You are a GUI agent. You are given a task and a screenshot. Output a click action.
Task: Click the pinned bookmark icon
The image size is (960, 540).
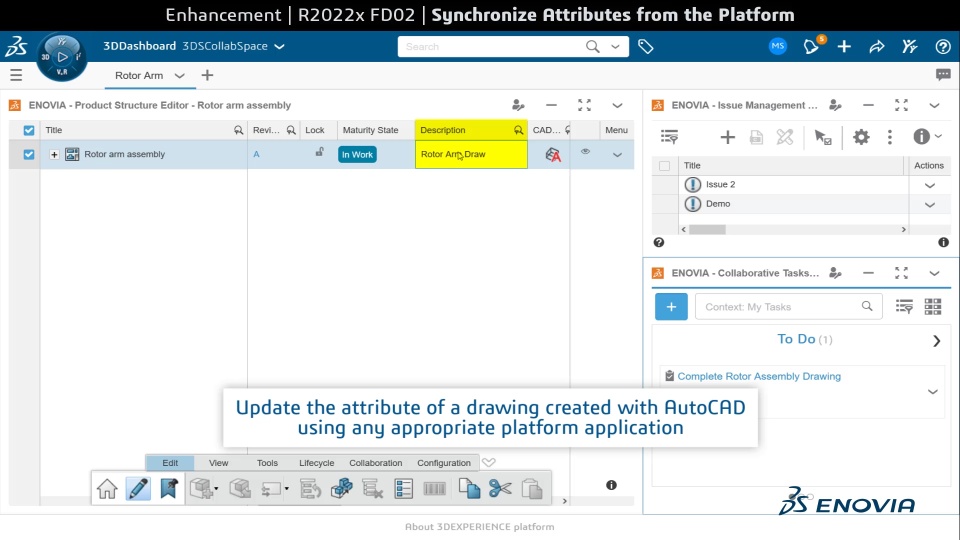[x=169, y=489]
